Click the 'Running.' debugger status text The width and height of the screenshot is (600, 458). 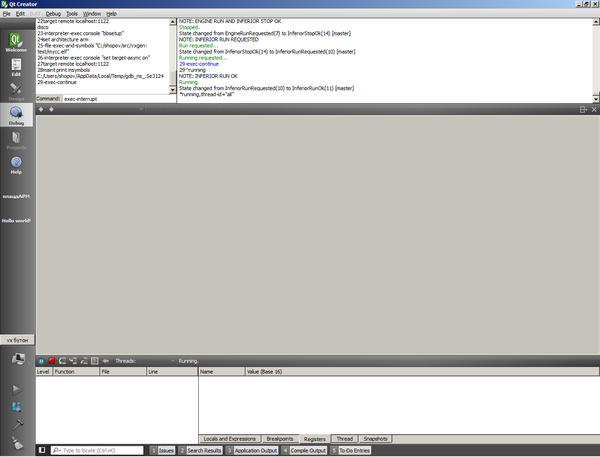tap(188, 361)
